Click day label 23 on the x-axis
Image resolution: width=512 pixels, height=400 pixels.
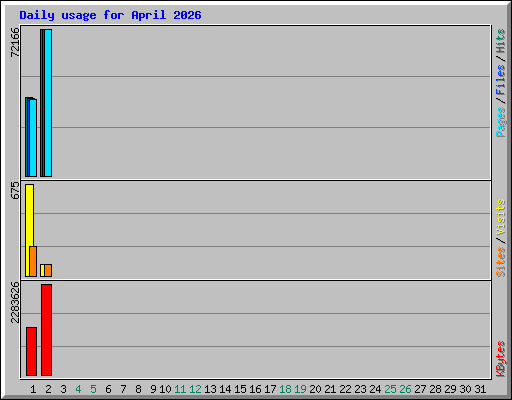click(x=360, y=389)
